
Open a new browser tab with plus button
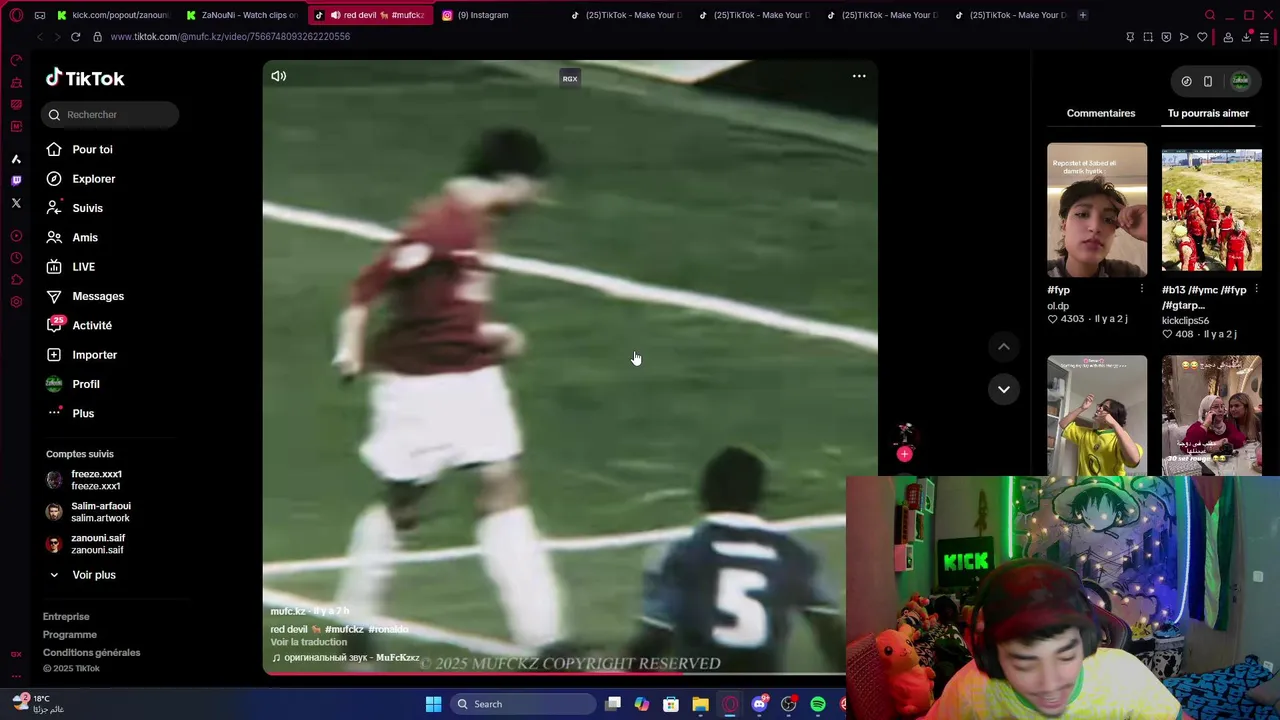coord(1082,15)
